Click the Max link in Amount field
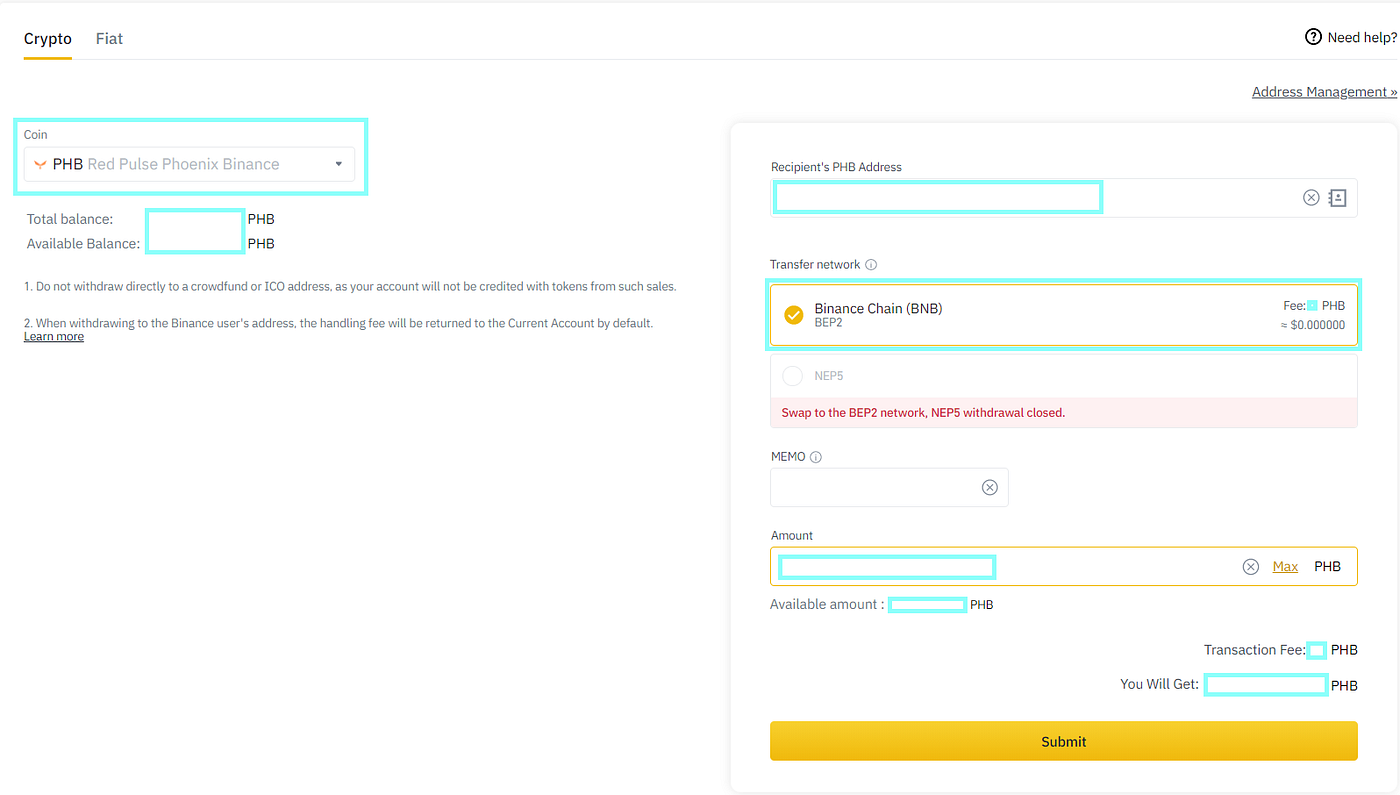 coord(1285,567)
